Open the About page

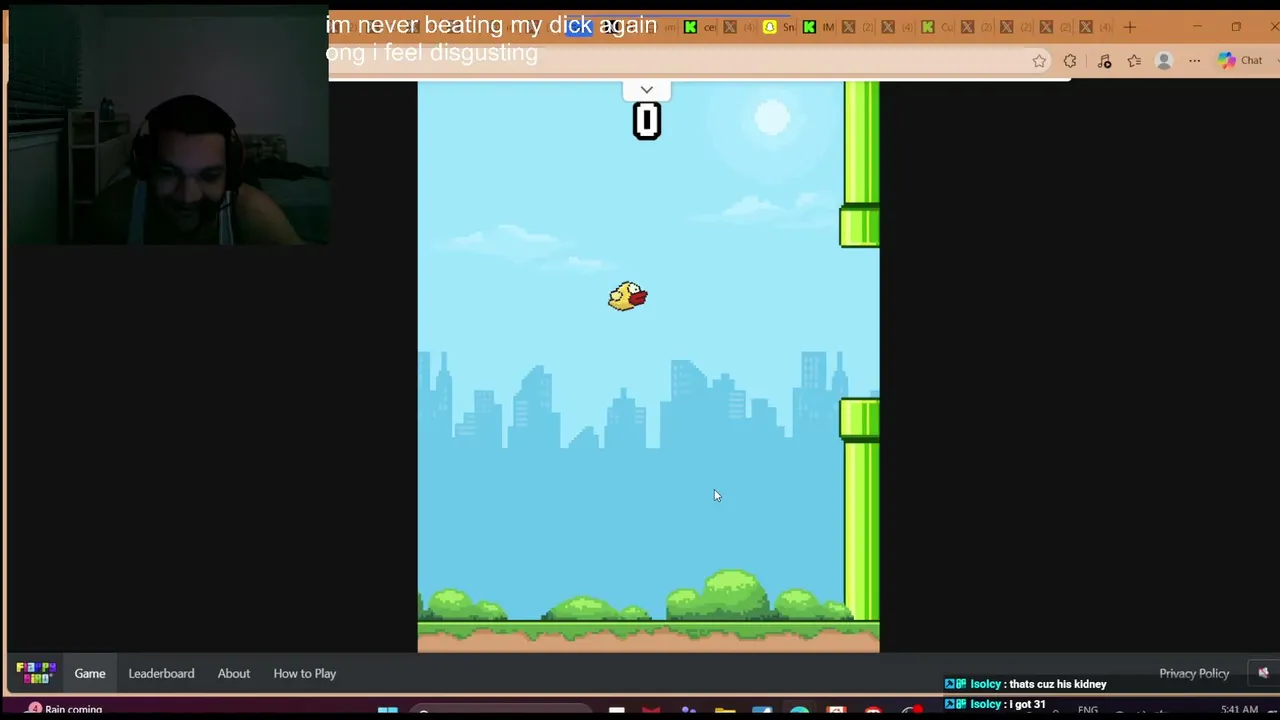point(234,673)
